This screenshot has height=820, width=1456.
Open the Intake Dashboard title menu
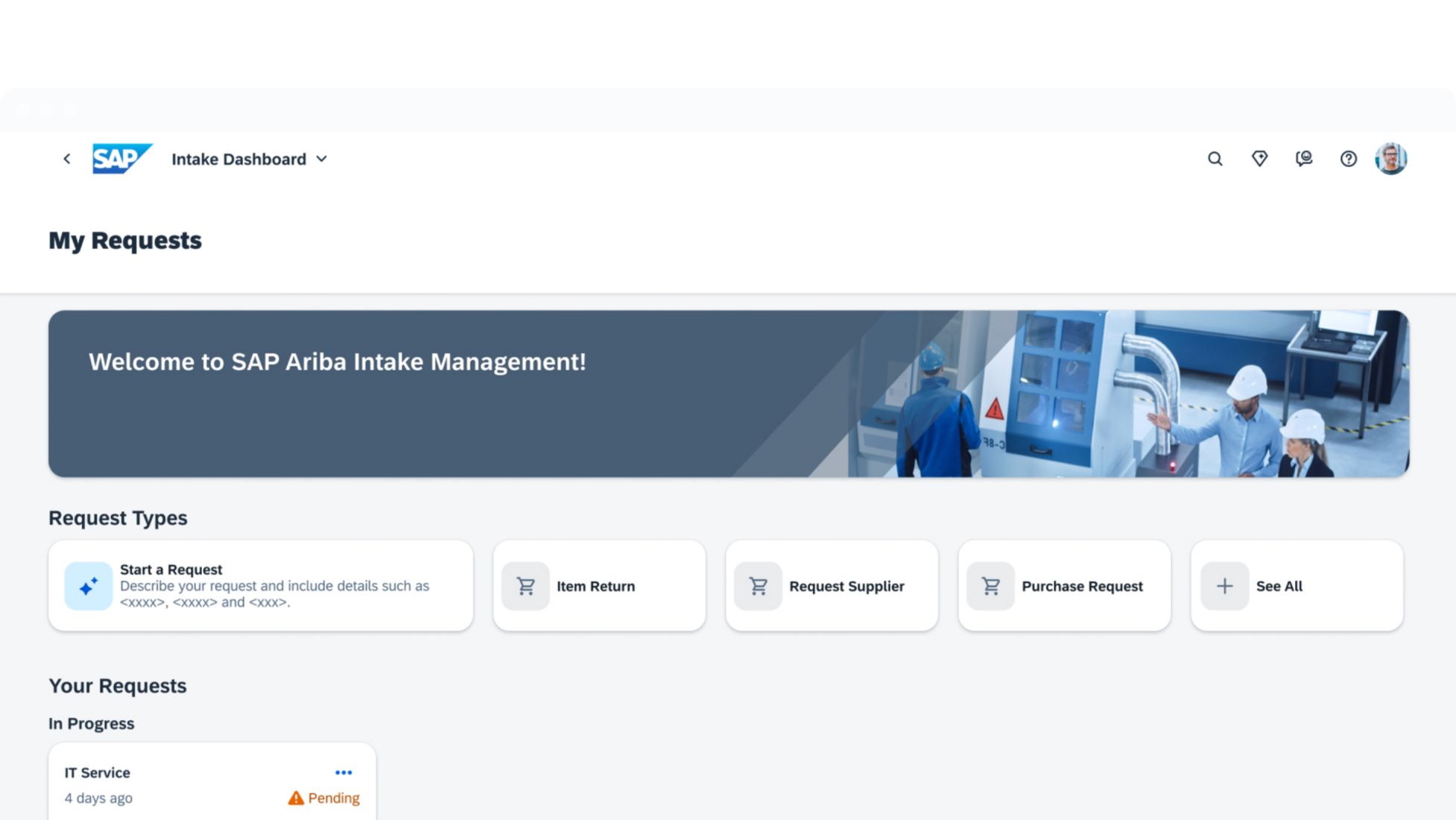tap(238, 159)
